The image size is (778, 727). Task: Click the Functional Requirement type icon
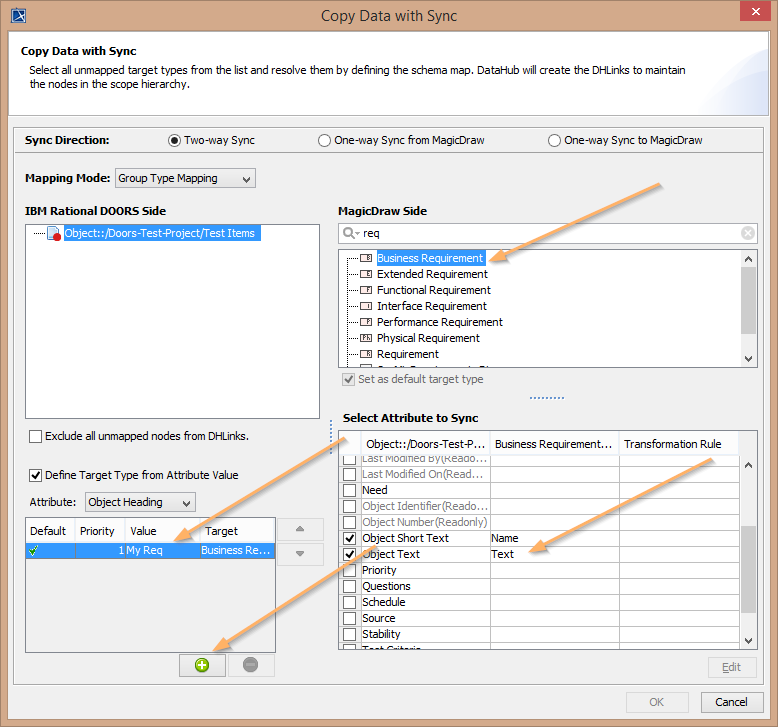tap(366, 290)
